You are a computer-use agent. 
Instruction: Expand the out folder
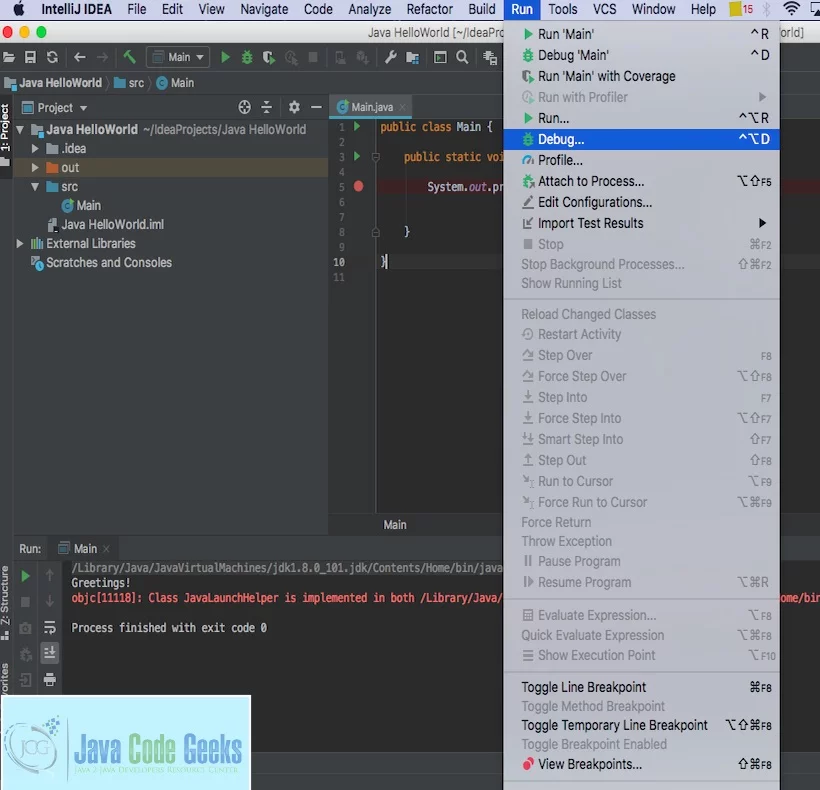[x=35, y=167]
